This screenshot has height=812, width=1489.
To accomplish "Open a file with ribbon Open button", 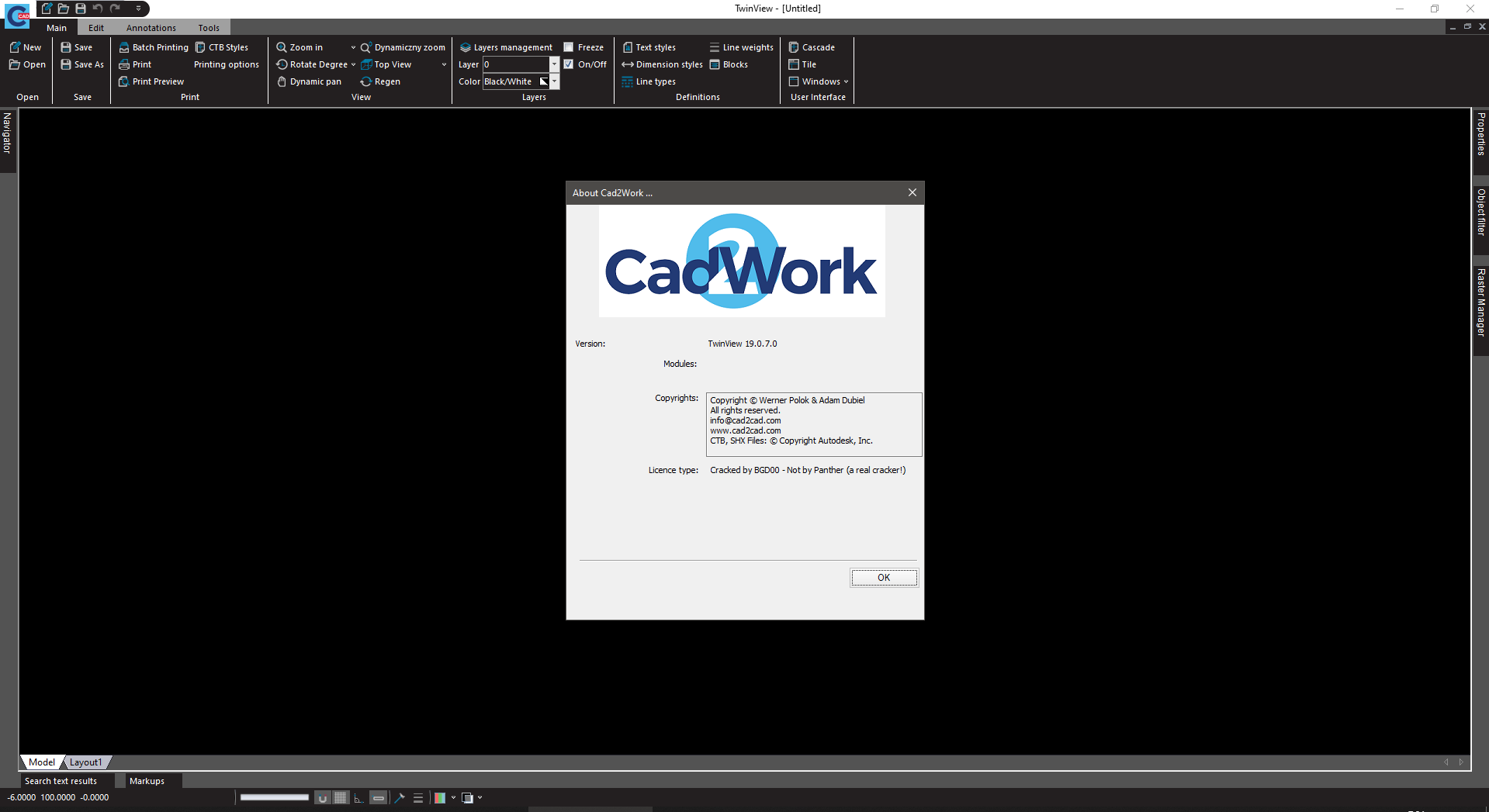I will [27, 64].
